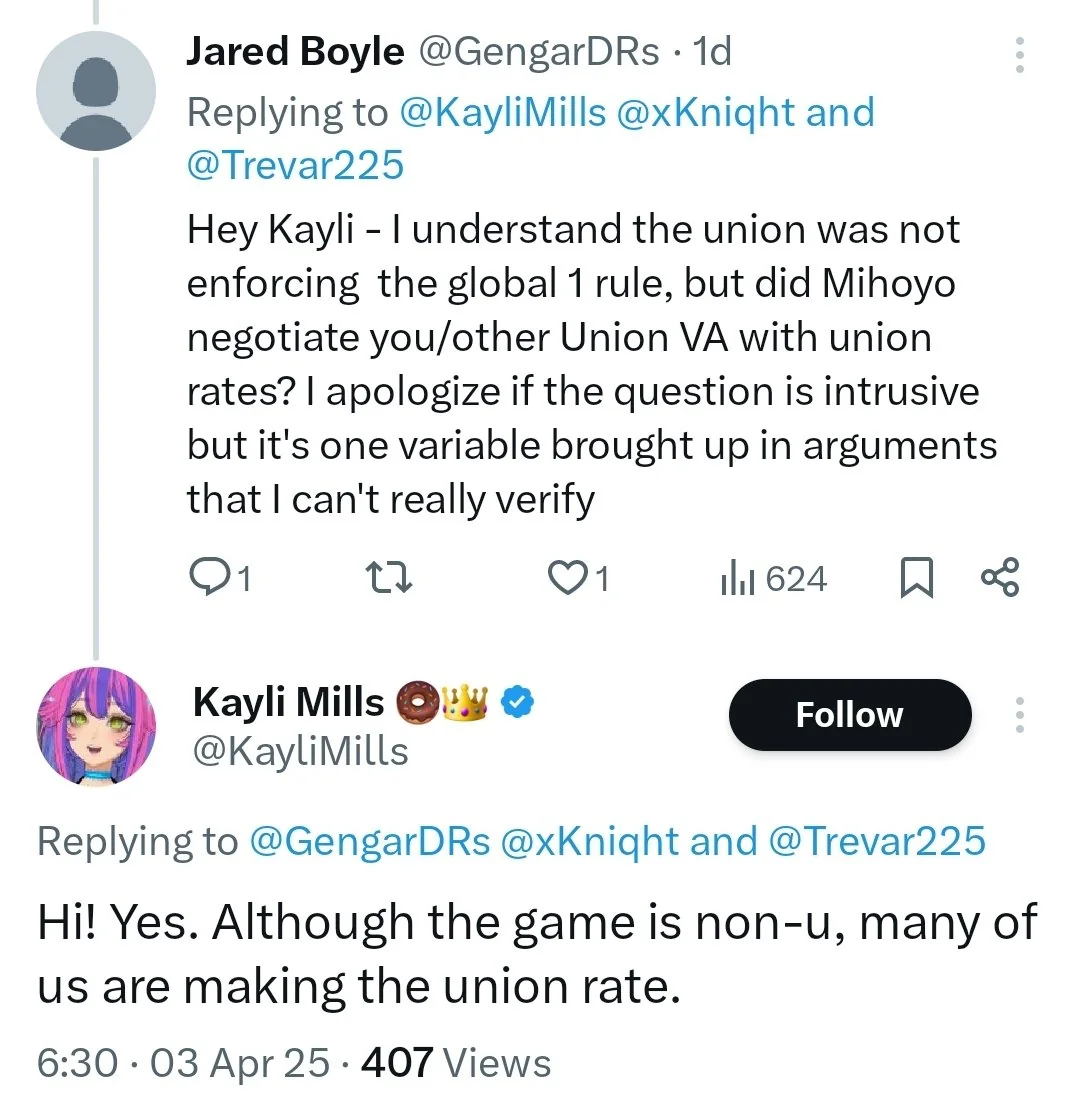The width and height of the screenshot is (1080, 1098).
Task: Open @Trevar225 mention in Jared's reply
Action: (296, 165)
